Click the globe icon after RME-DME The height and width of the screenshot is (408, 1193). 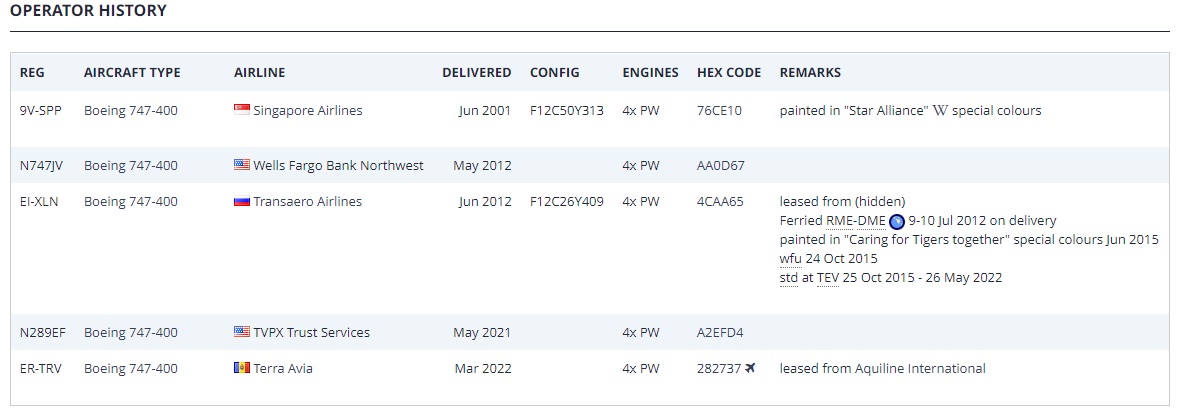(x=897, y=221)
